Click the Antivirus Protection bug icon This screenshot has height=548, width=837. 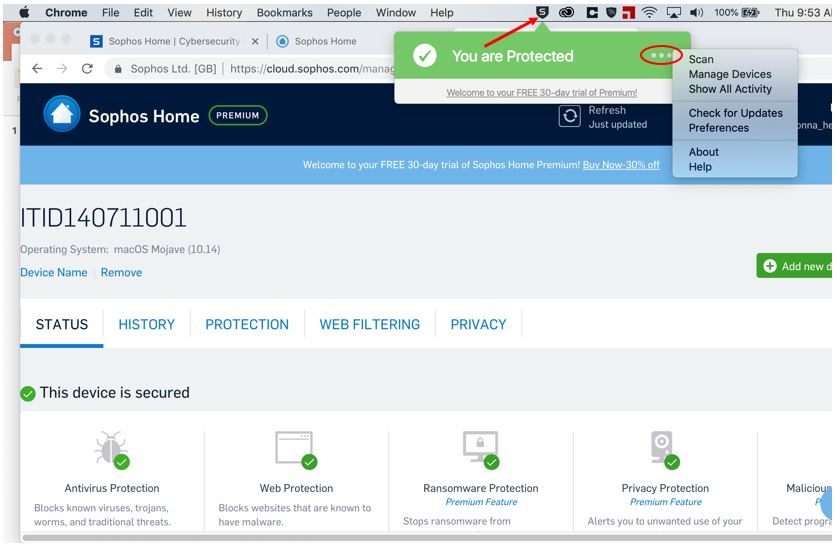click(x=112, y=449)
